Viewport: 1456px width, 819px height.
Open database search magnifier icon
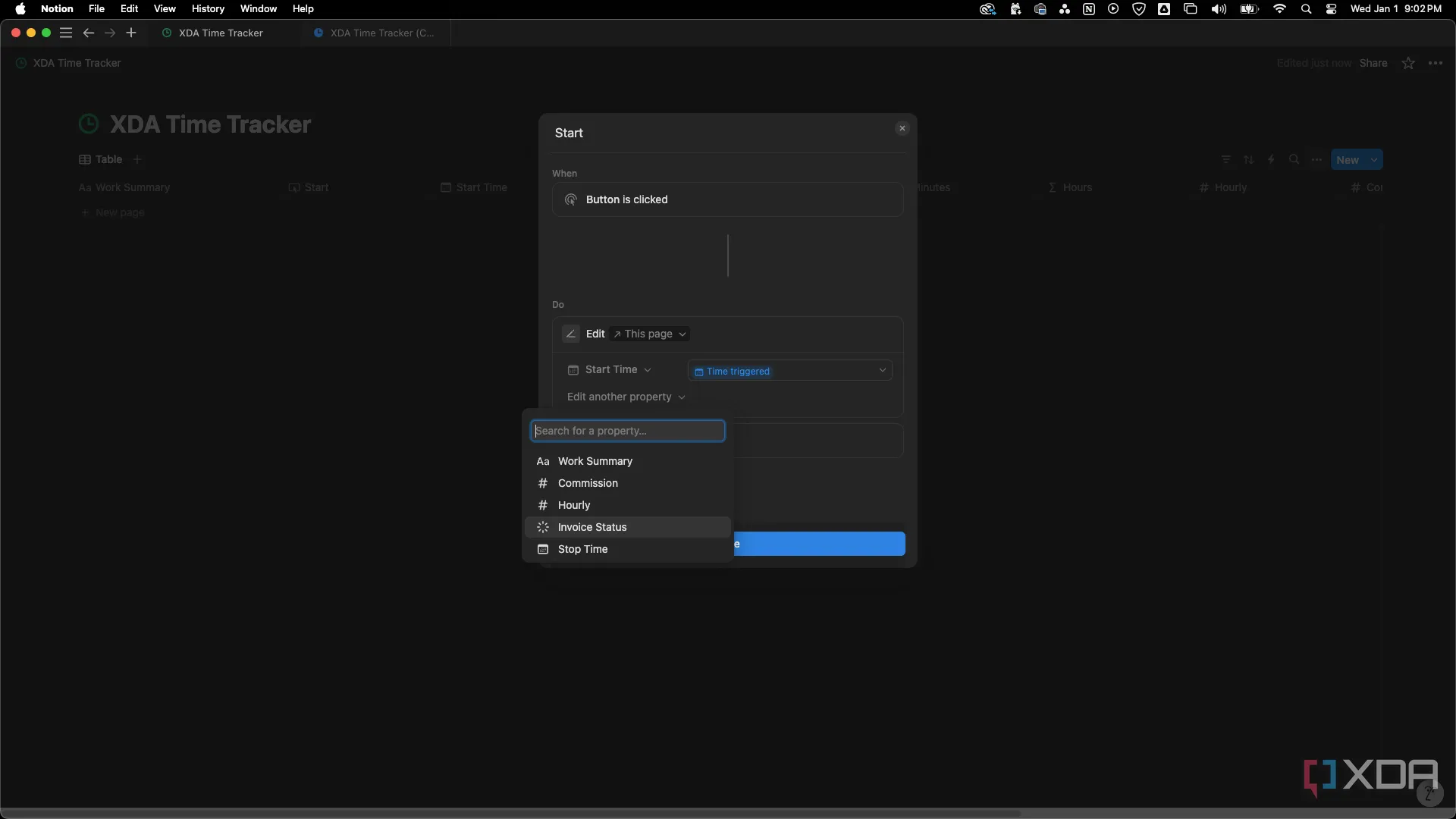(1294, 159)
